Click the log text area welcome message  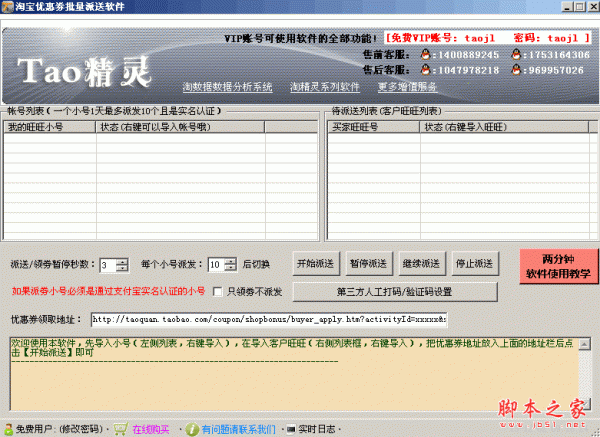[292, 348]
